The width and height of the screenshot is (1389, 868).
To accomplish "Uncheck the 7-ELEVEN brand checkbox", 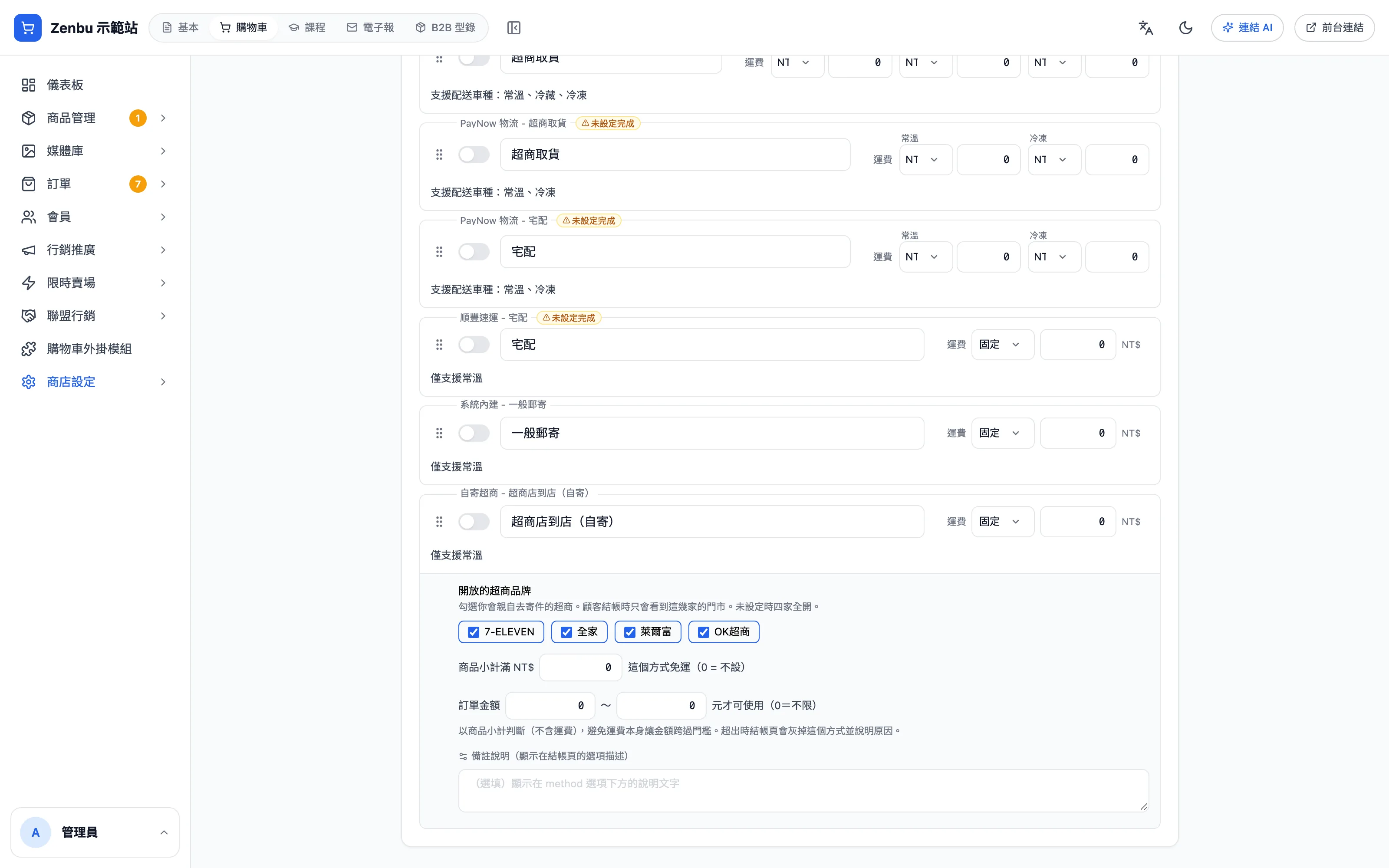I will tap(474, 632).
